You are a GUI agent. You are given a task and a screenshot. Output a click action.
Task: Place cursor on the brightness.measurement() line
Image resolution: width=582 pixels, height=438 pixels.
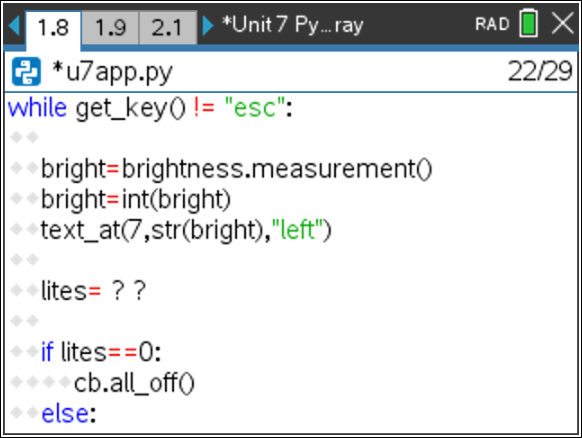point(236,169)
